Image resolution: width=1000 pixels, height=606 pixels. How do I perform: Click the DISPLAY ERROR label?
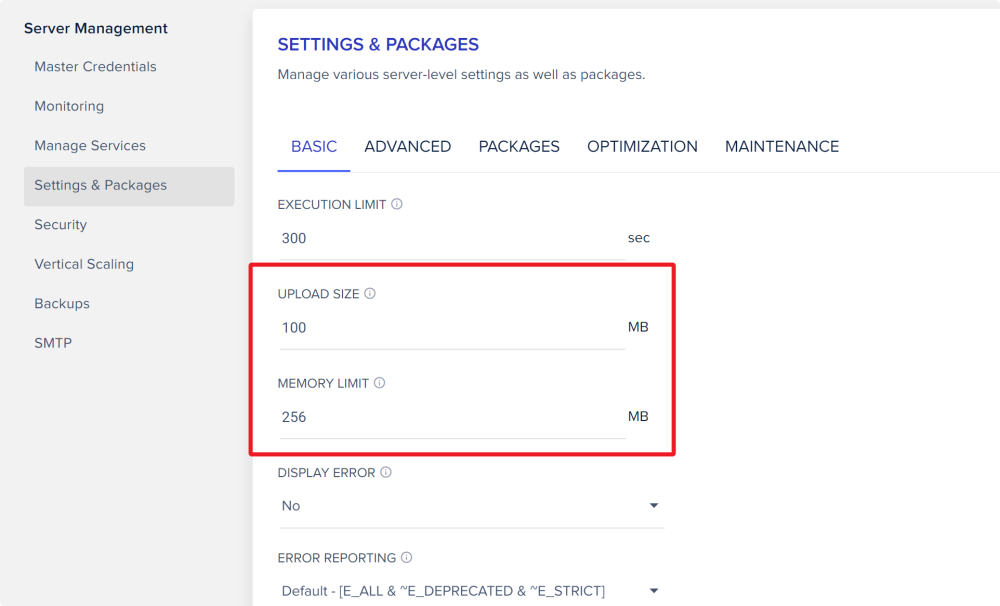pyautogui.click(x=327, y=473)
